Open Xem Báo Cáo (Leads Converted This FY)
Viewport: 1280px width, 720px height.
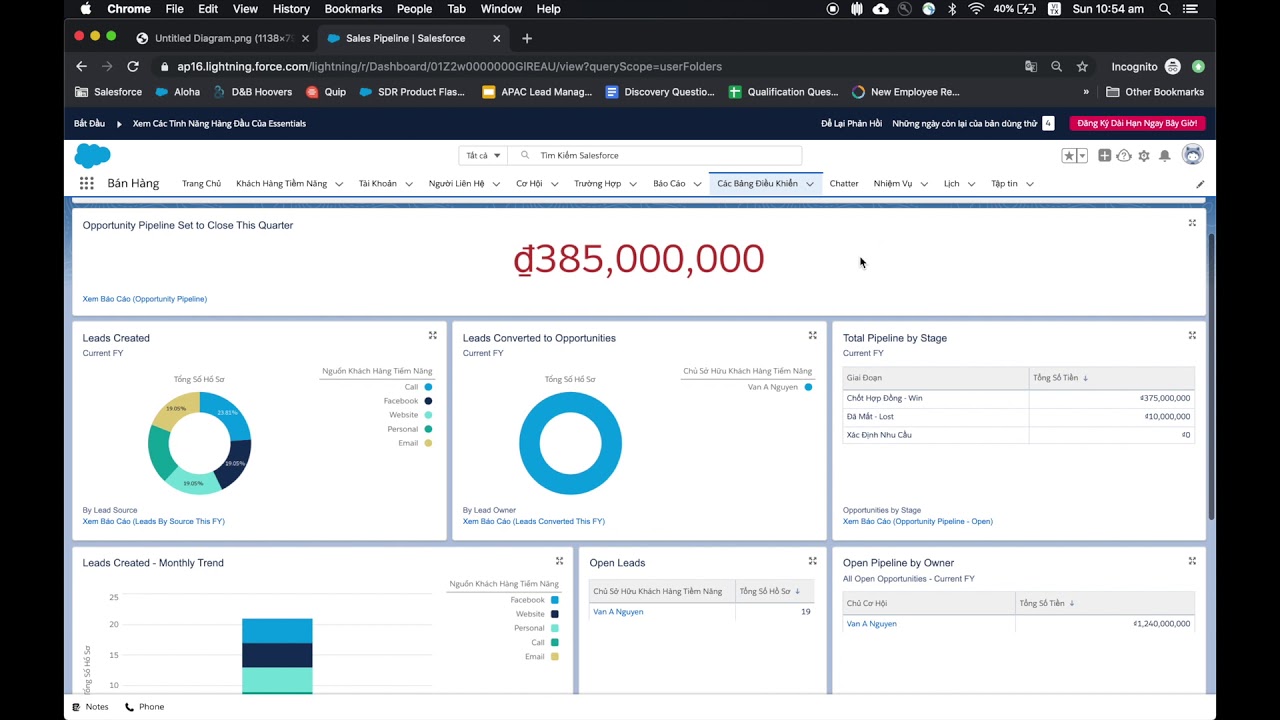click(x=534, y=521)
